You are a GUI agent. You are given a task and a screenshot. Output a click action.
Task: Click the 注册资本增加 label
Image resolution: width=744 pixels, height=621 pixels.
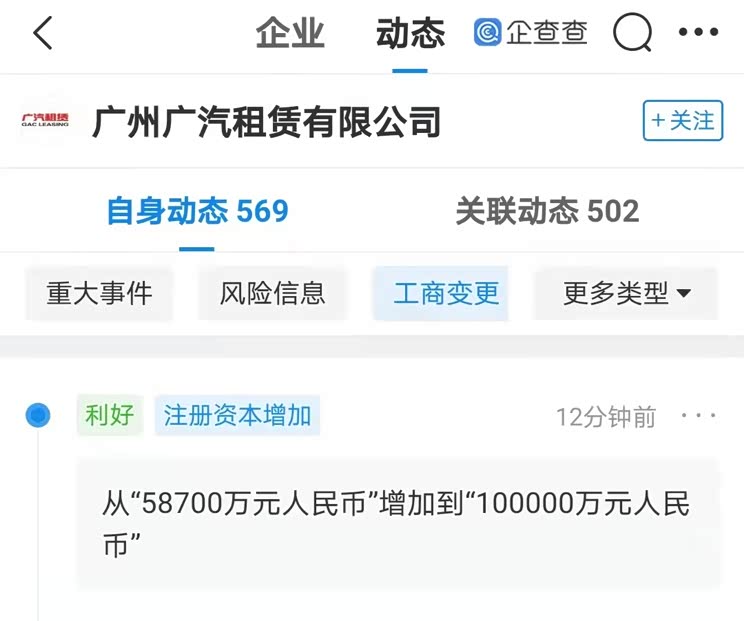[x=237, y=415]
